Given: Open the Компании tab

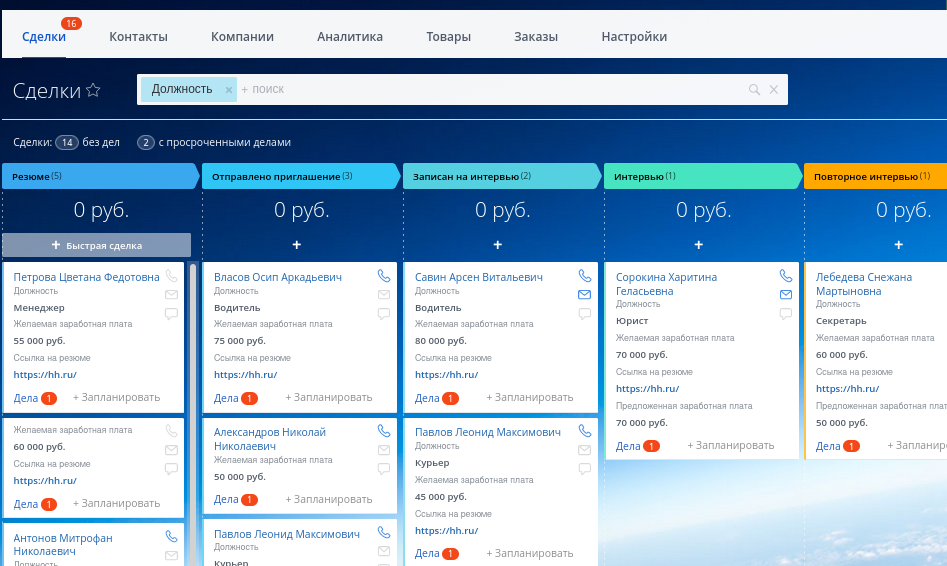Looking at the screenshot, I should pos(242,37).
